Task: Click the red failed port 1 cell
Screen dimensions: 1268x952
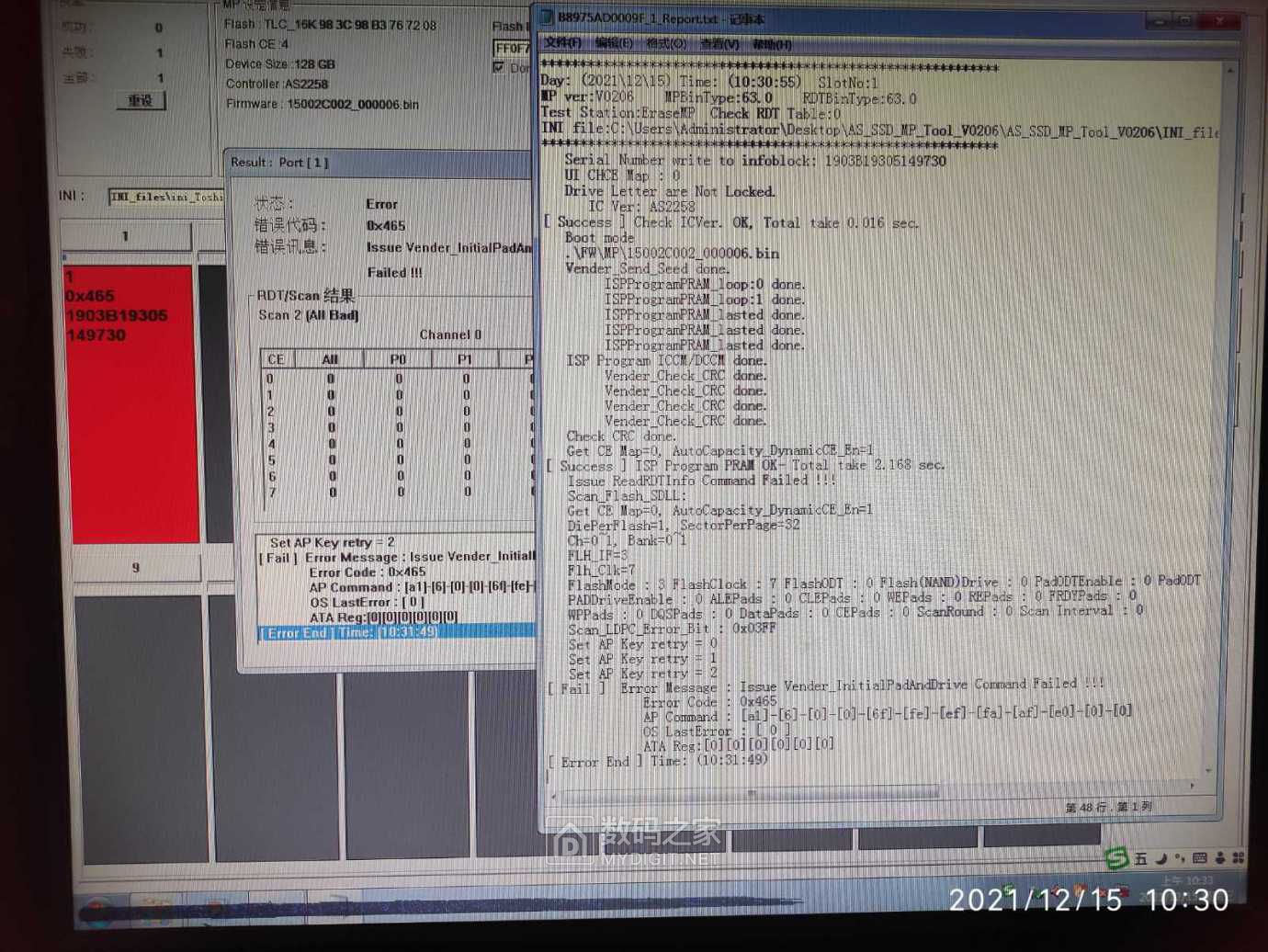Action: pos(130,404)
